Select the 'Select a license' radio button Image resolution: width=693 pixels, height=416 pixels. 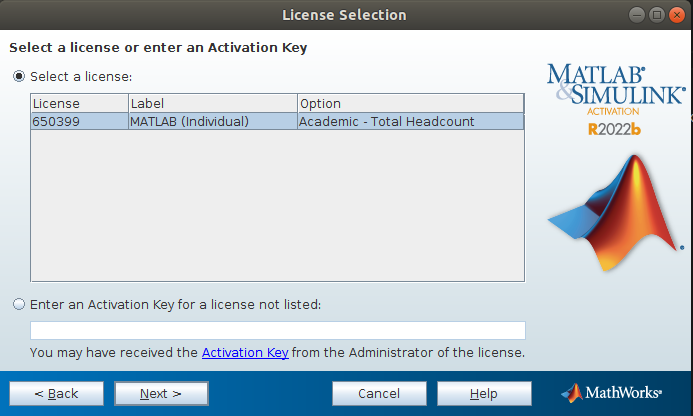coord(19,76)
